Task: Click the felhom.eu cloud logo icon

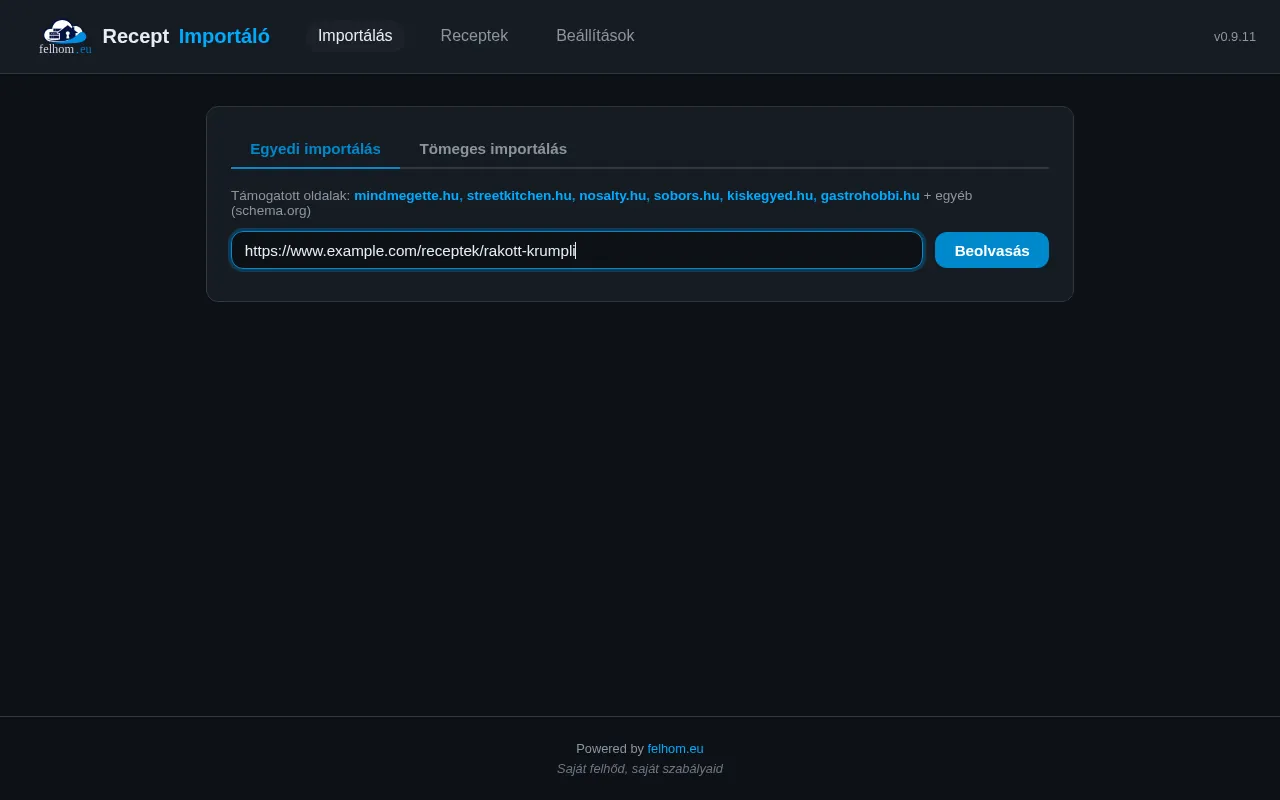Action: 65,37
